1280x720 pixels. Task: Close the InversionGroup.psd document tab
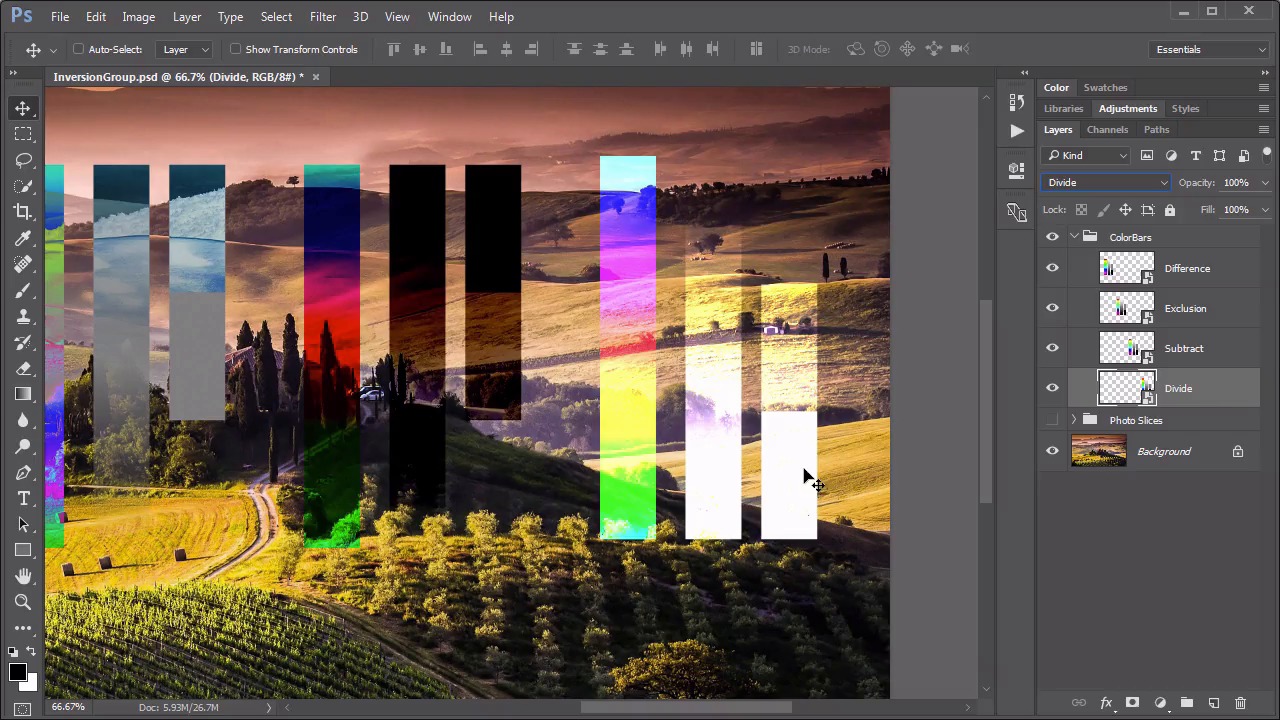coord(316,77)
